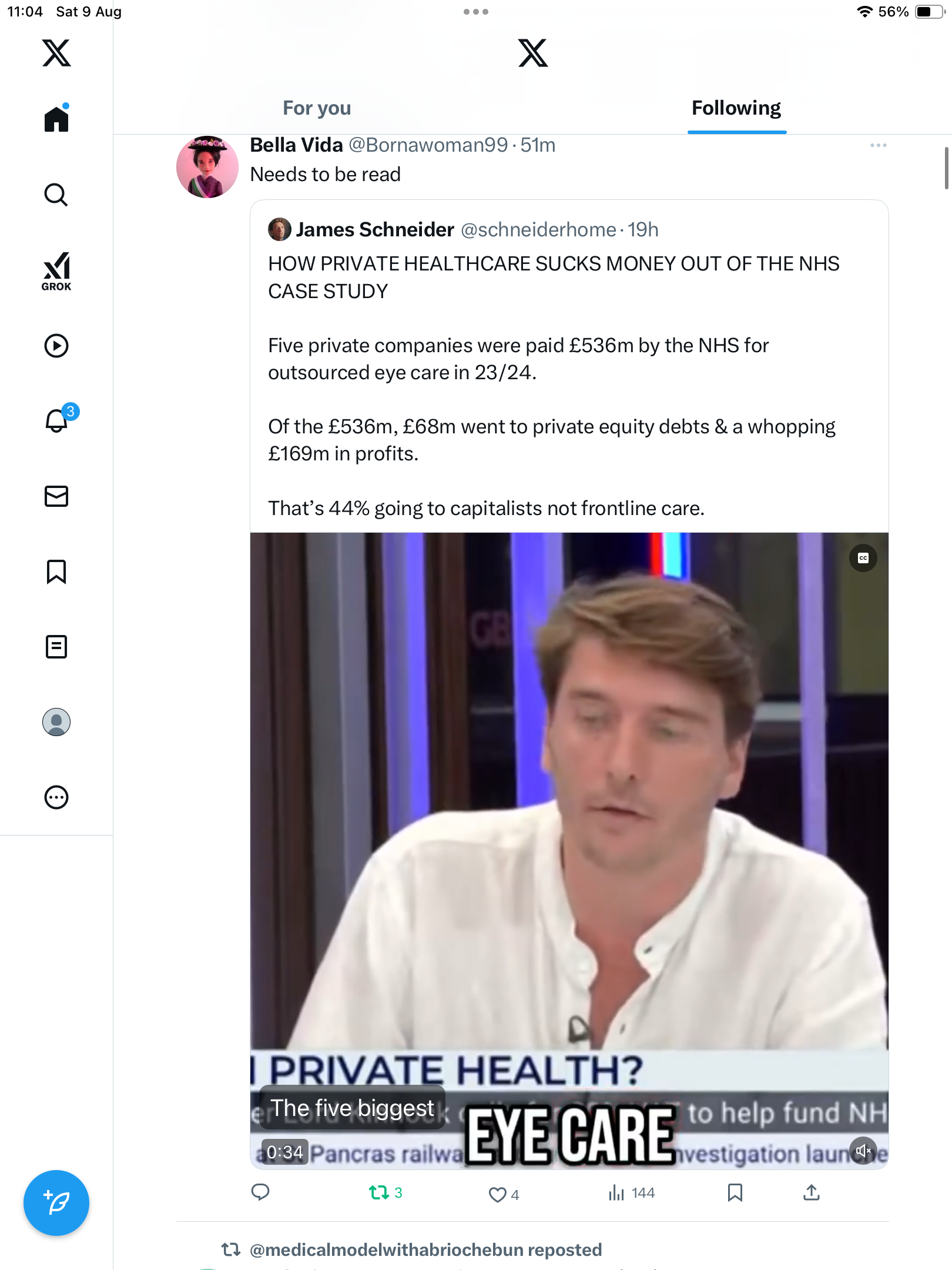Open the Lists icon in sidebar
The width and height of the screenshot is (952, 1270).
56,647
